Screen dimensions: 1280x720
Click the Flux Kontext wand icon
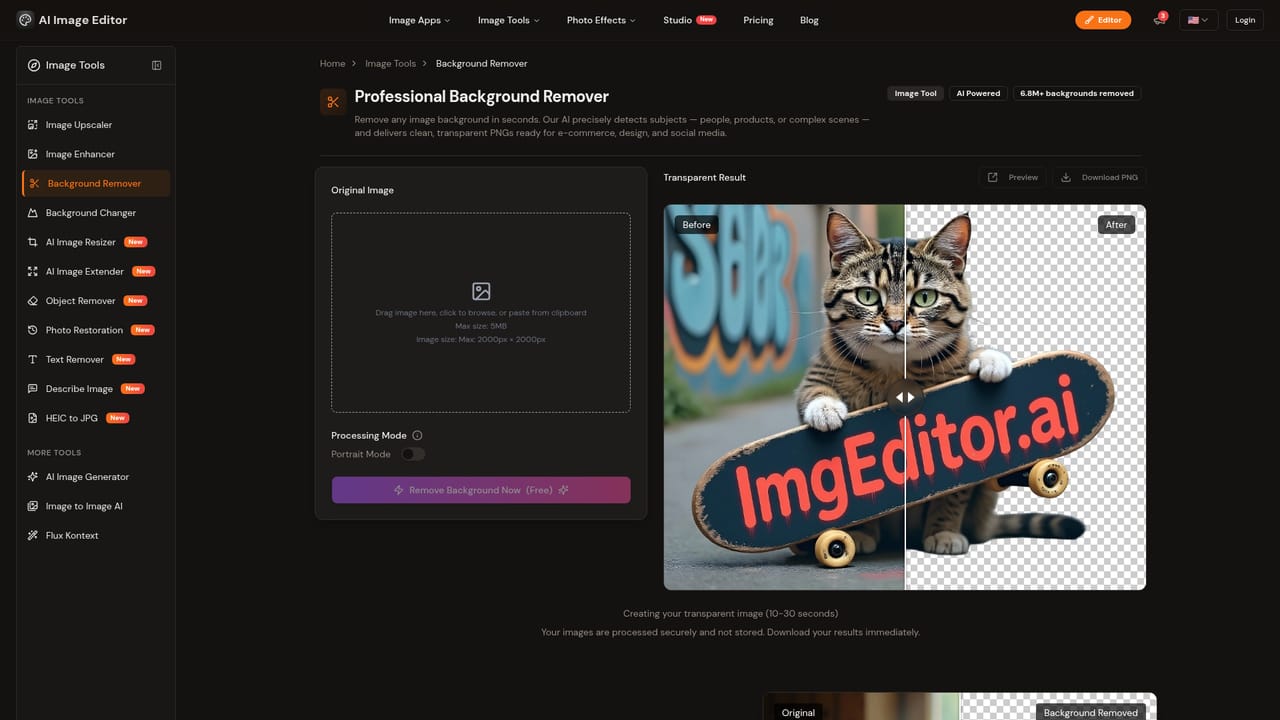(x=34, y=535)
